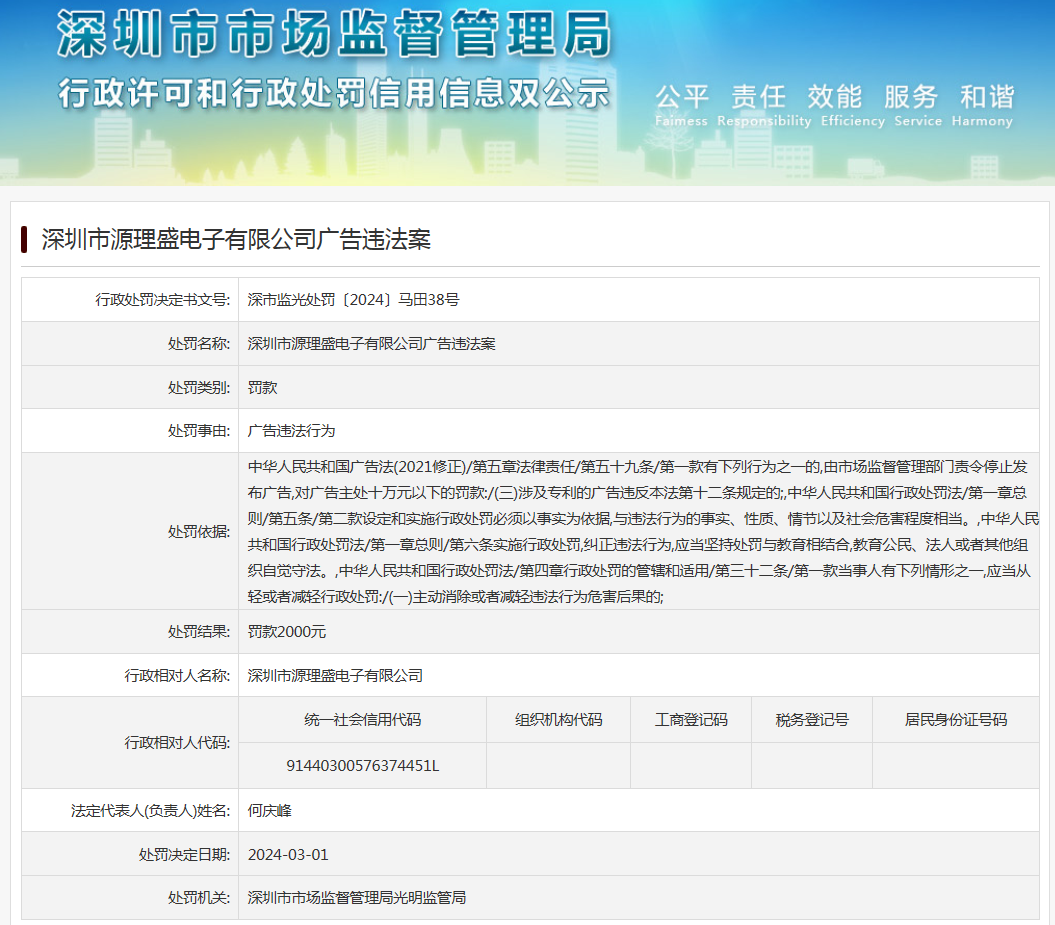Click the penalty category value 罚款

tap(262, 387)
